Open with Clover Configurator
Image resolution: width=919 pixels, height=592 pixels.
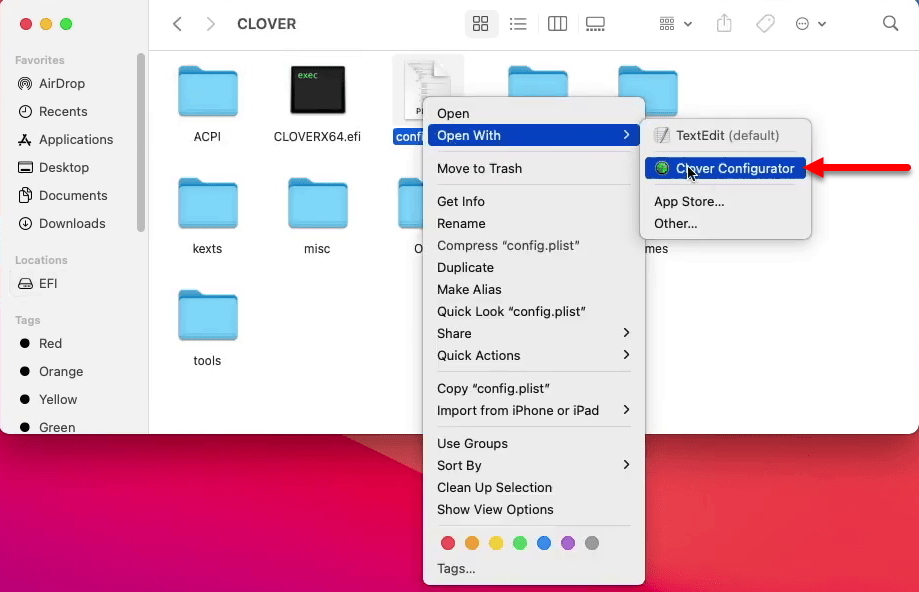click(726, 169)
